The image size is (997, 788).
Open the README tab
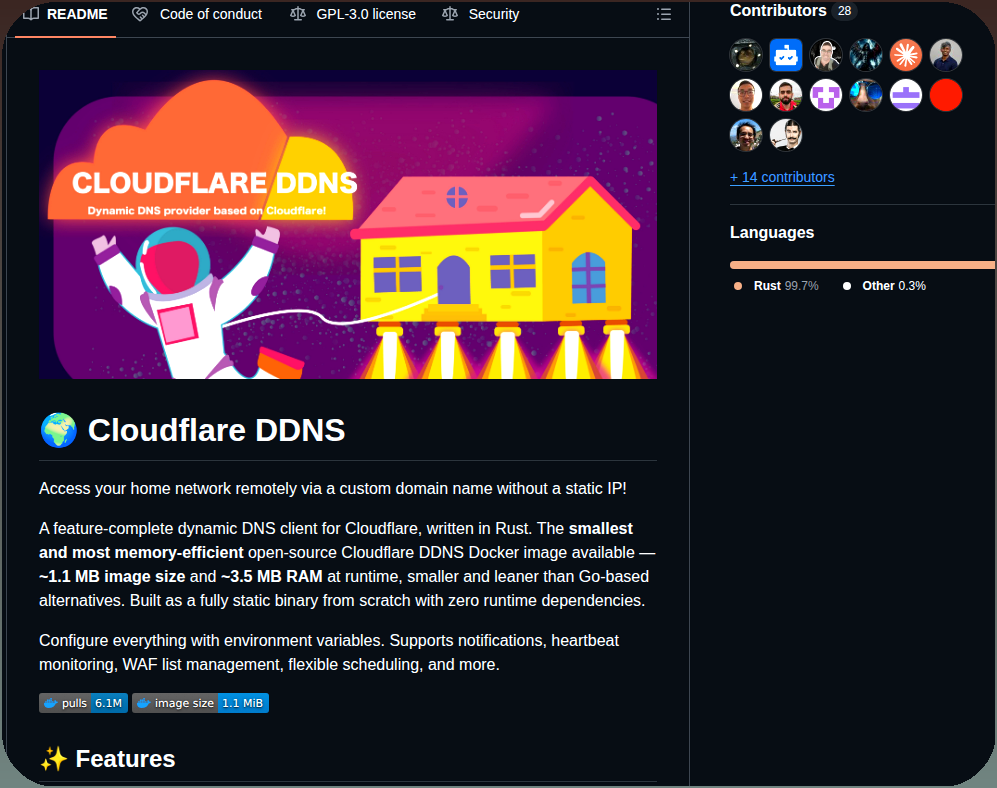tap(65, 14)
